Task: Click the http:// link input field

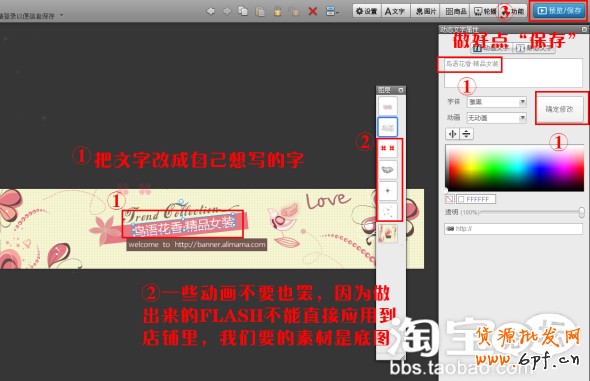Action: [514, 229]
